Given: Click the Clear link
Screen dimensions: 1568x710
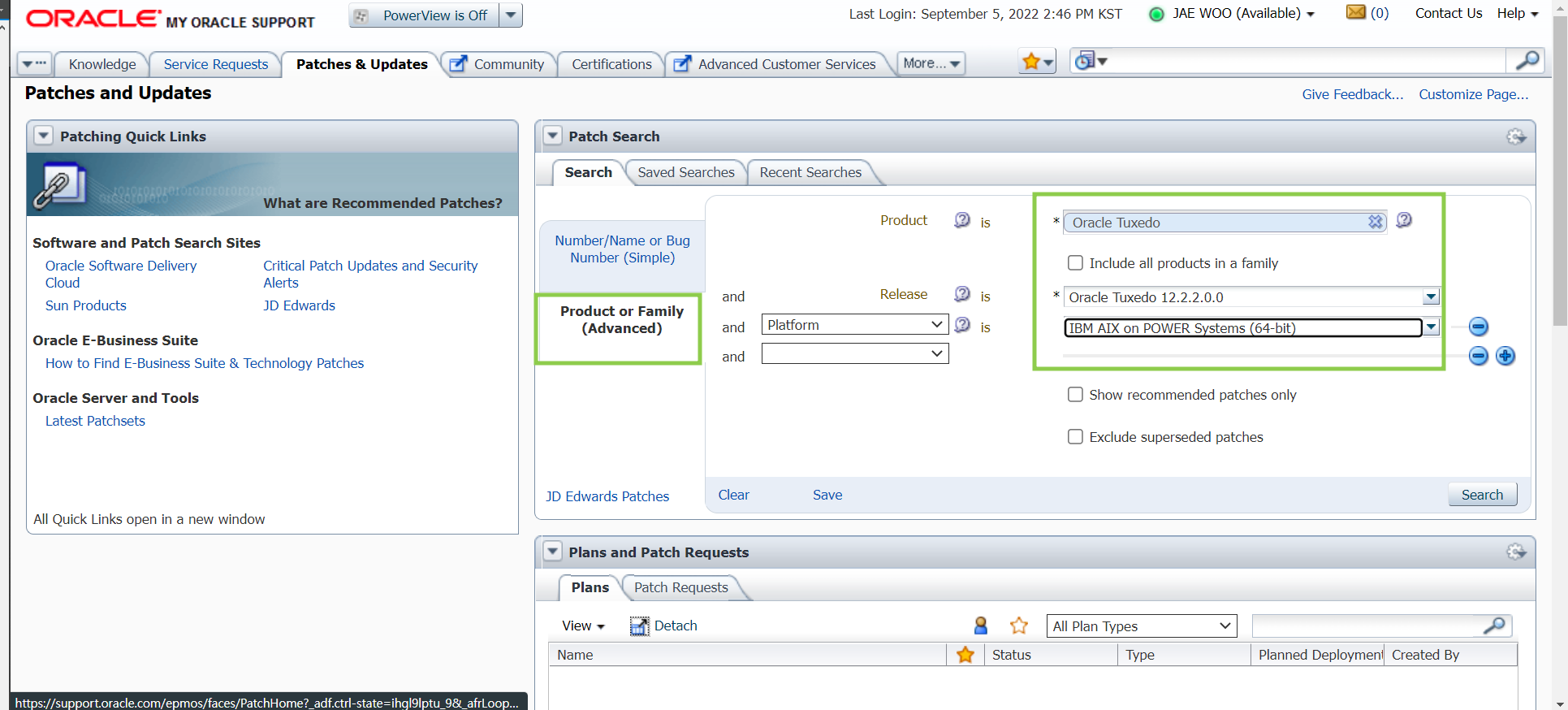Looking at the screenshot, I should click(x=733, y=495).
